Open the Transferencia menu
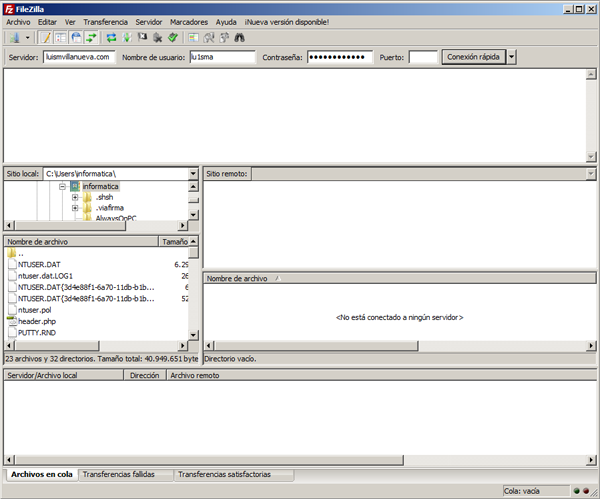600x499 pixels. pyautogui.click(x=106, y=22)
